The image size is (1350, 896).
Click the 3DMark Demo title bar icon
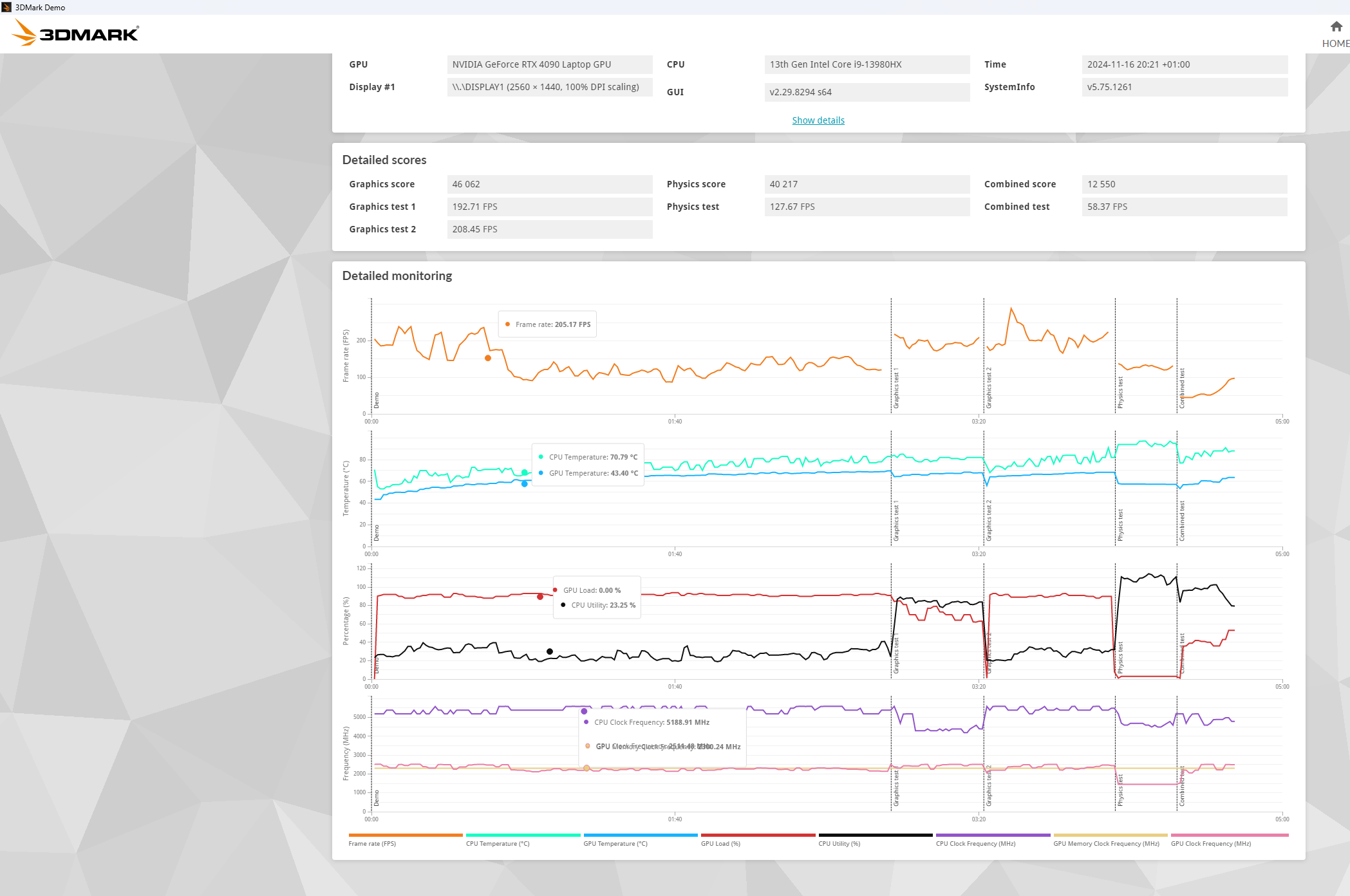pyautogui.click(x=6, y=7)
